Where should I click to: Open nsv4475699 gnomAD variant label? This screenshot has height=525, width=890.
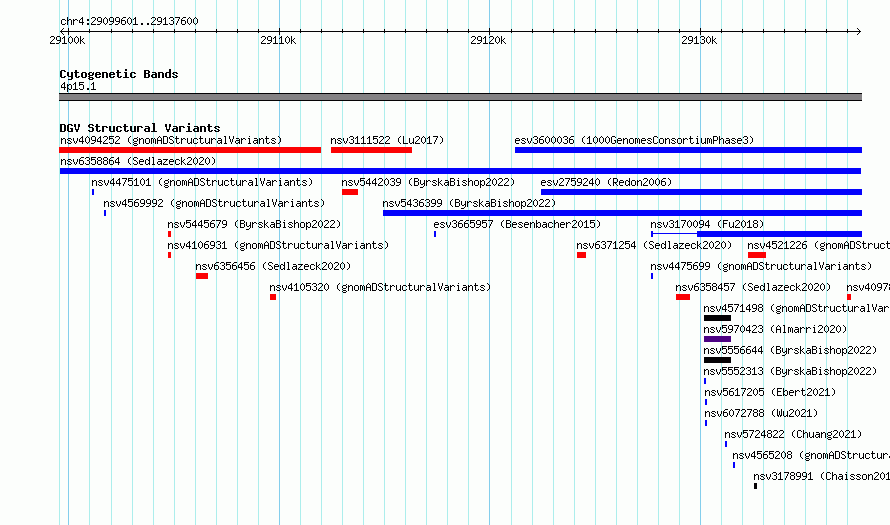tap(761, 266)
